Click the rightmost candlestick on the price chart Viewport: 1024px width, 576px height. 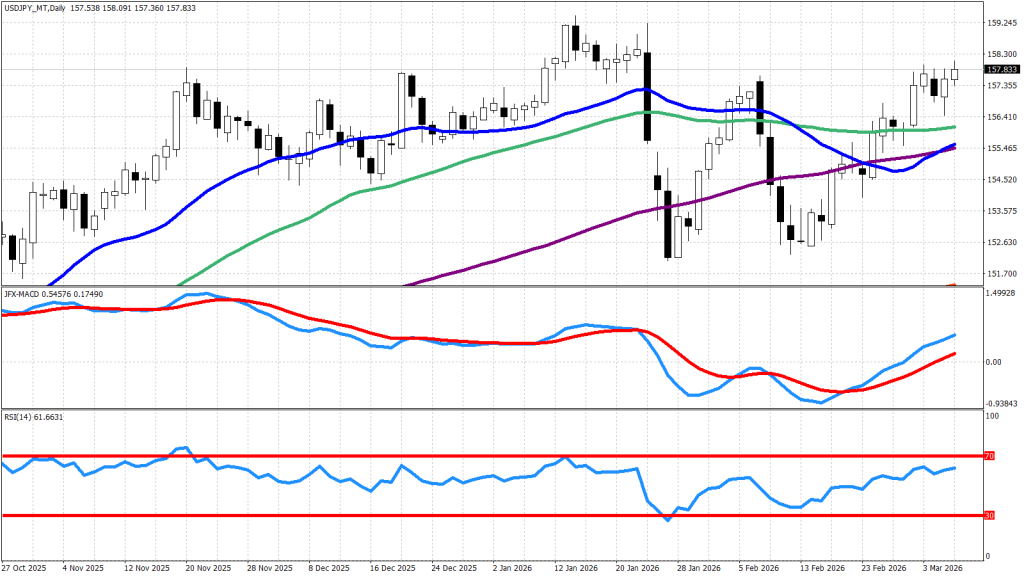tap(955, 73)
